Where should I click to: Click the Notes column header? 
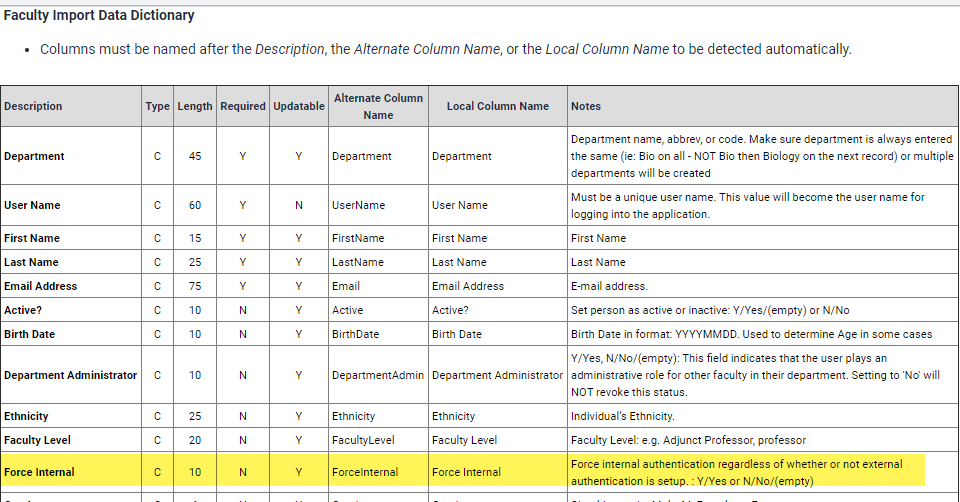[x=586, y=106]
